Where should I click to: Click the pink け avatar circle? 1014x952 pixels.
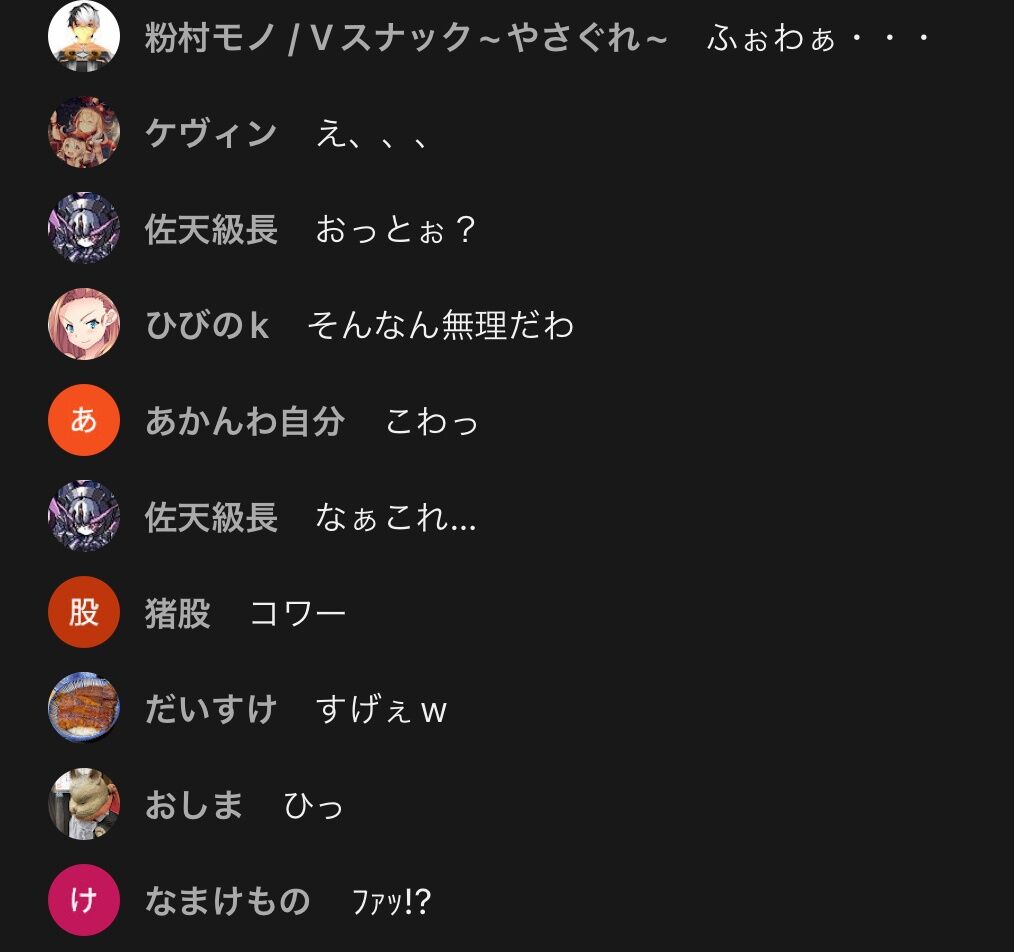tap(84, 900)
